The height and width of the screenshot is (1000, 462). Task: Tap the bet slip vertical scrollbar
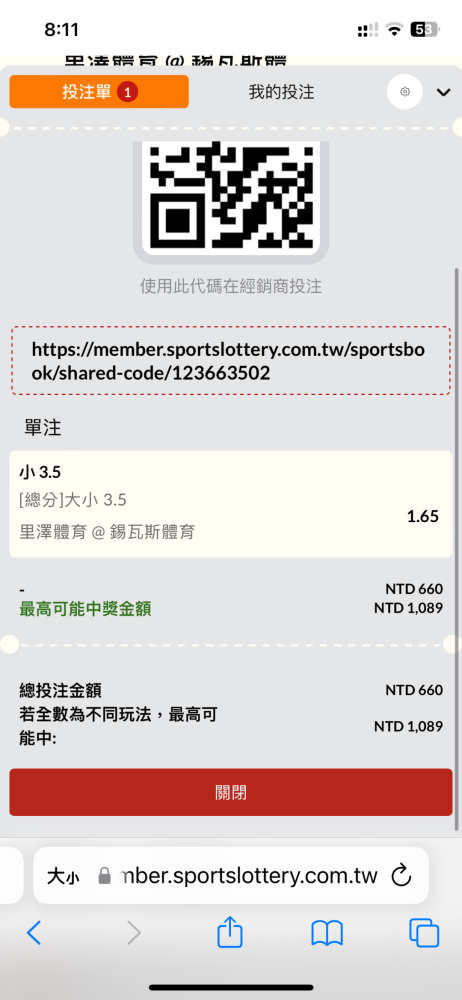[x=457, y=548]
